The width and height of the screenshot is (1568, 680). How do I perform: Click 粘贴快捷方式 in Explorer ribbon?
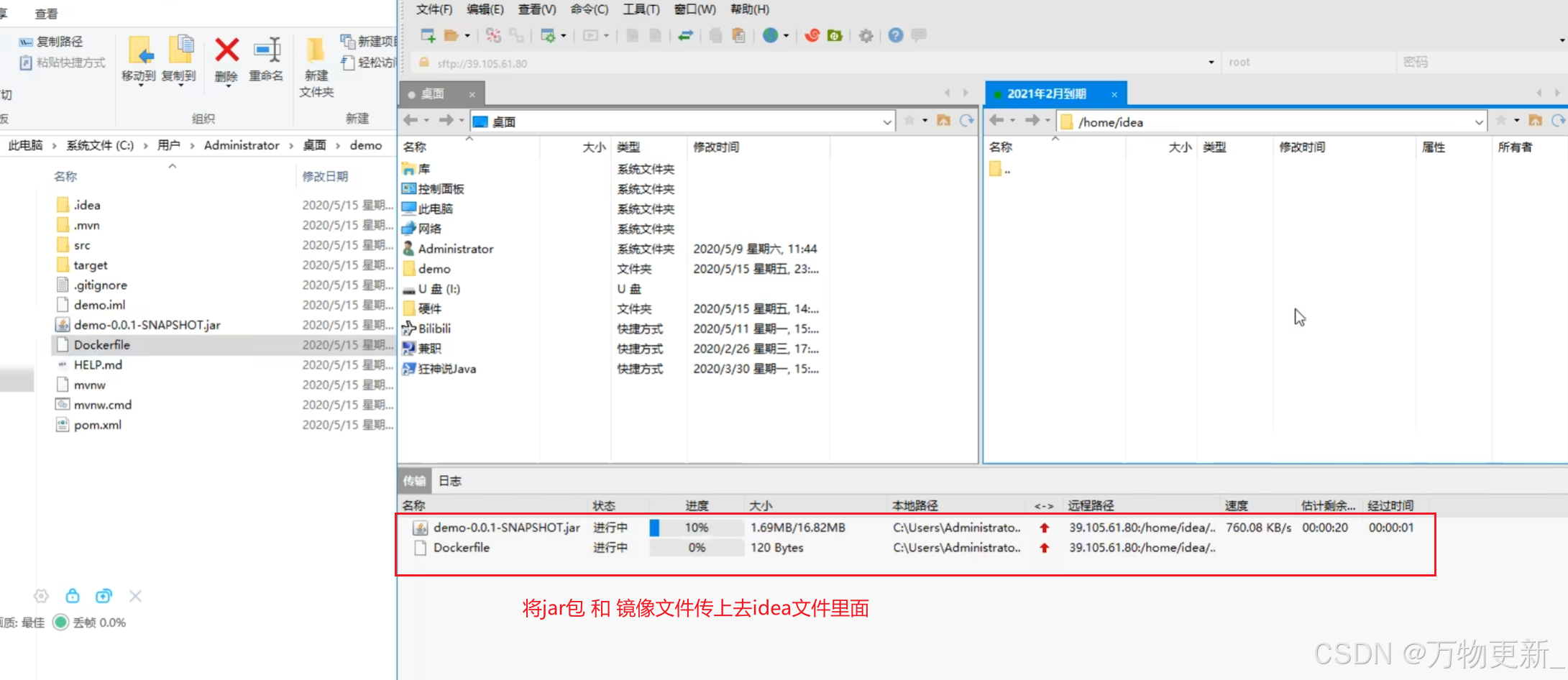[x=63, y=63]
